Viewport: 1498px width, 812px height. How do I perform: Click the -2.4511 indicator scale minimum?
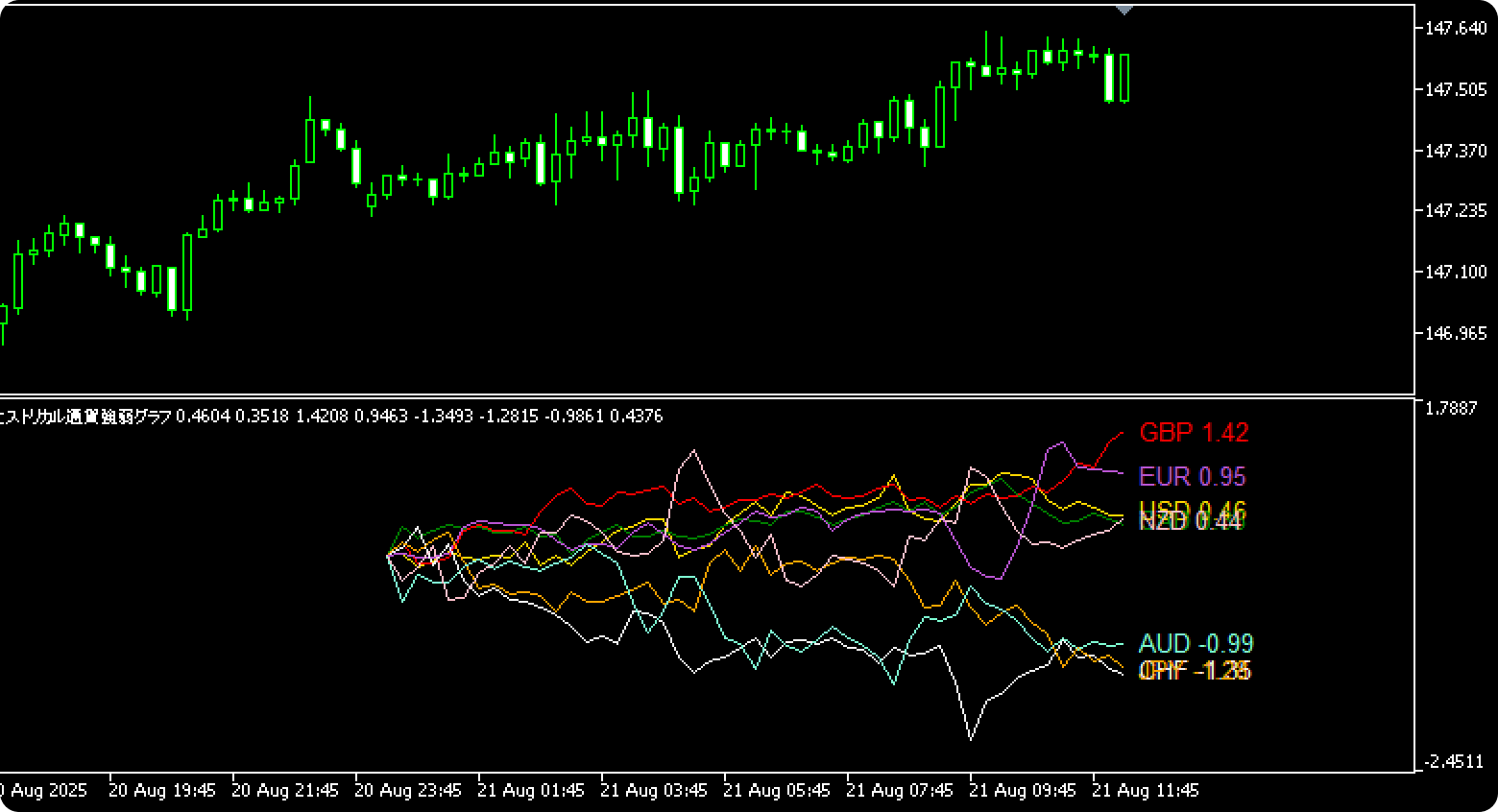point(1453,762)
